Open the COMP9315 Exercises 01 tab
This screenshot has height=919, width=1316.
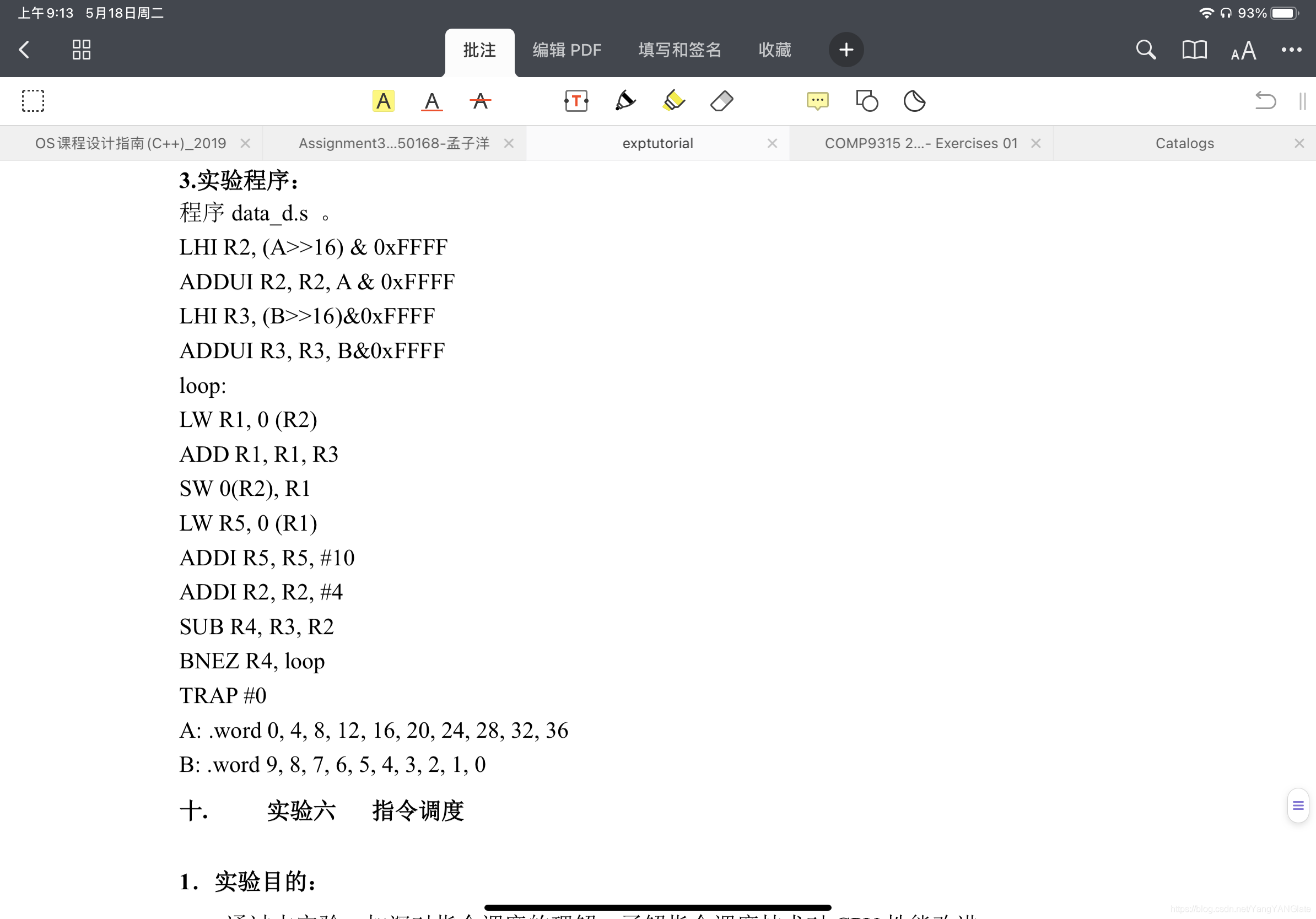pos(921,143)
